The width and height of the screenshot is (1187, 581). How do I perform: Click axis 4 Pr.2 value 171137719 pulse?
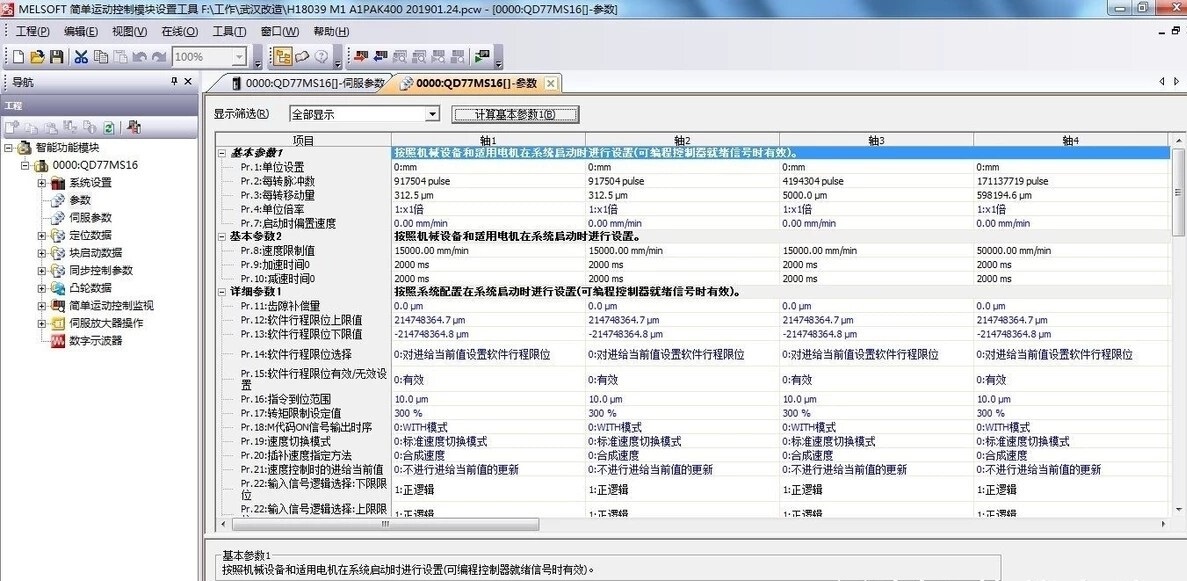point(1012,181)
